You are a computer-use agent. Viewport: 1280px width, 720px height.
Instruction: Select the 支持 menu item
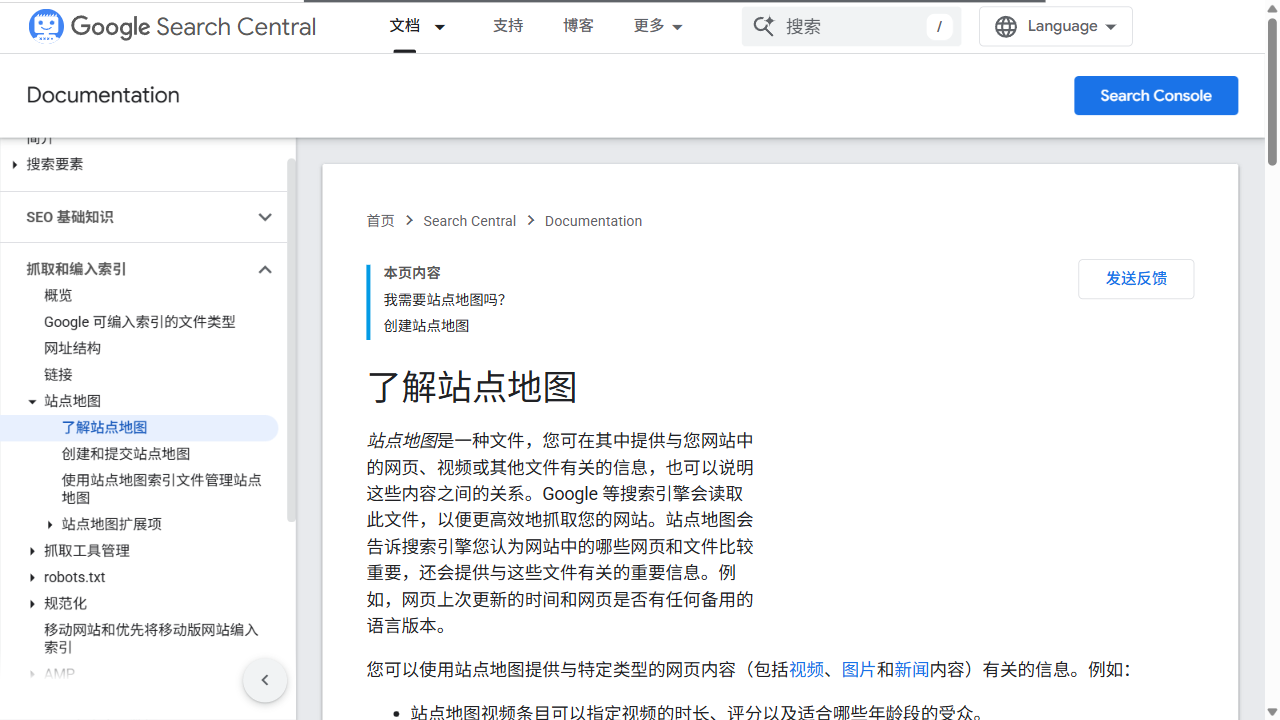(x=508, y=26)
